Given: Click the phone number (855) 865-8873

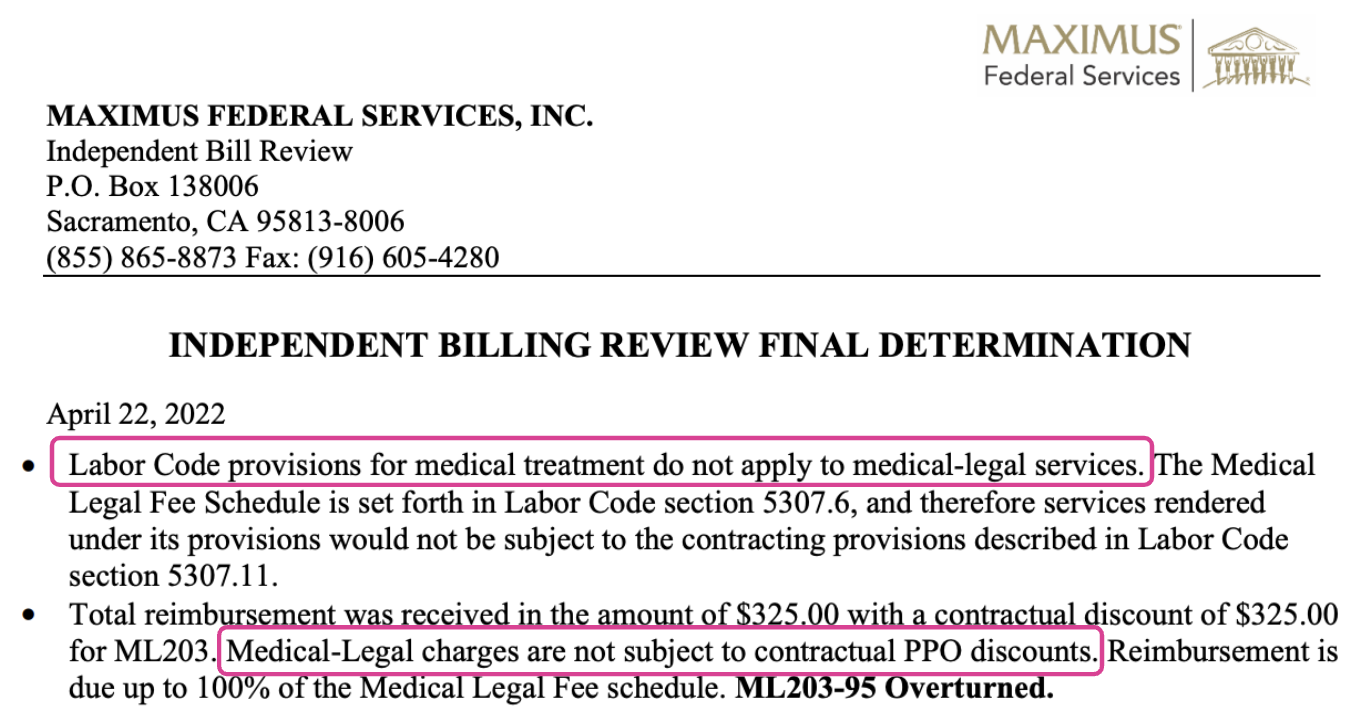Looking at the screenshot, I should point(138,258).
